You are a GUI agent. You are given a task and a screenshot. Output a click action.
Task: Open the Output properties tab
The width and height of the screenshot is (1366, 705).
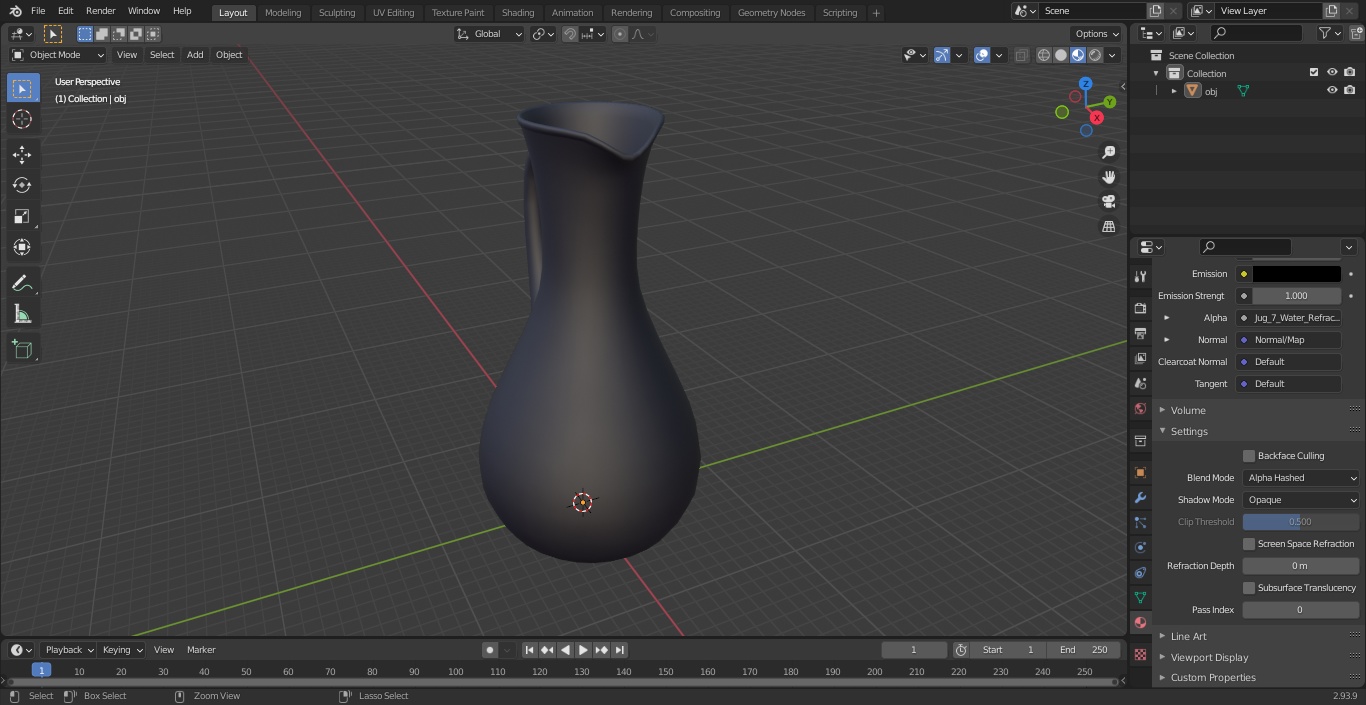(1140, 333)
